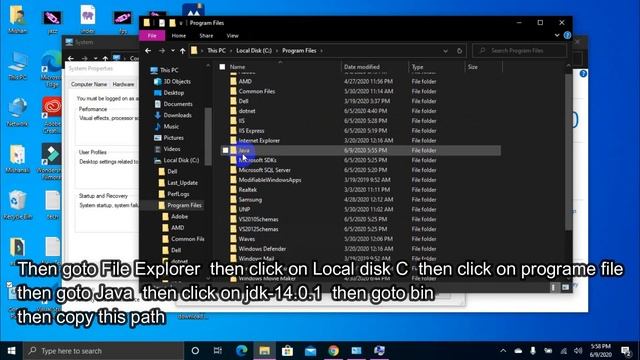Screen dimensions: 640x360
Task: Open the Realtek folder
Action: tap(248, 190)
